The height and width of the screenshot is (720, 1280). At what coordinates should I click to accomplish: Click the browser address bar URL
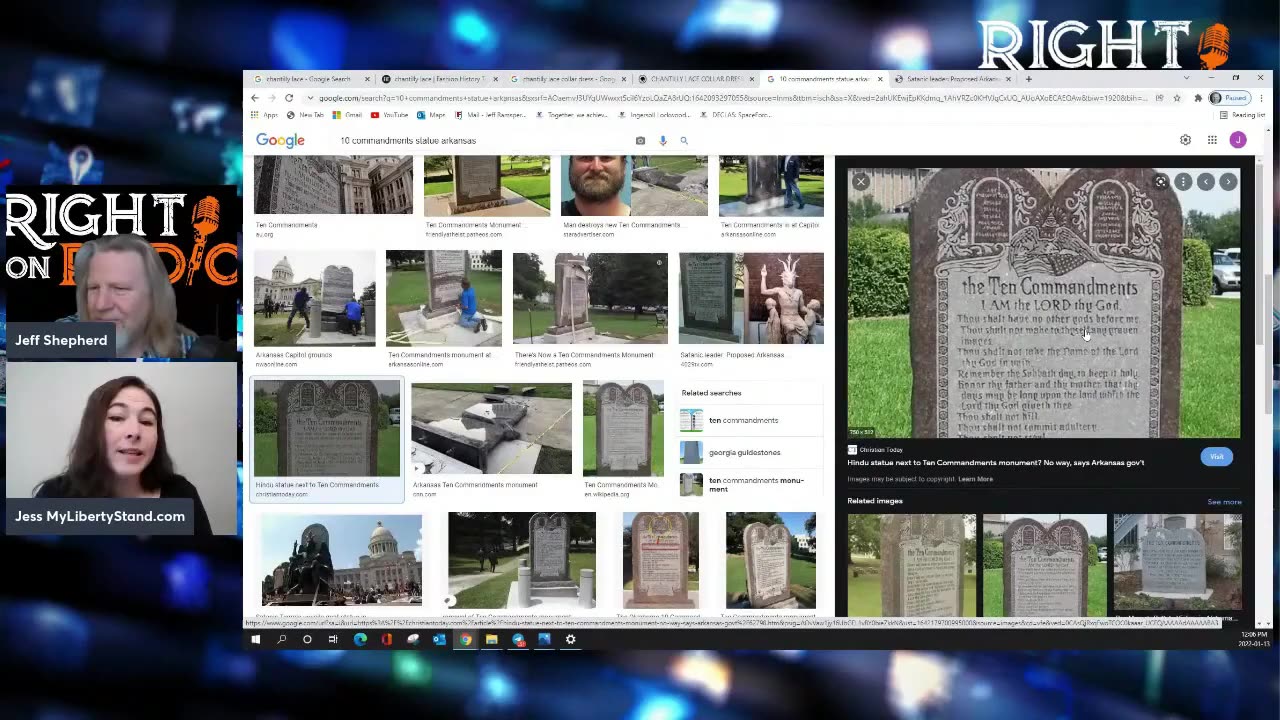coord(730,98)
